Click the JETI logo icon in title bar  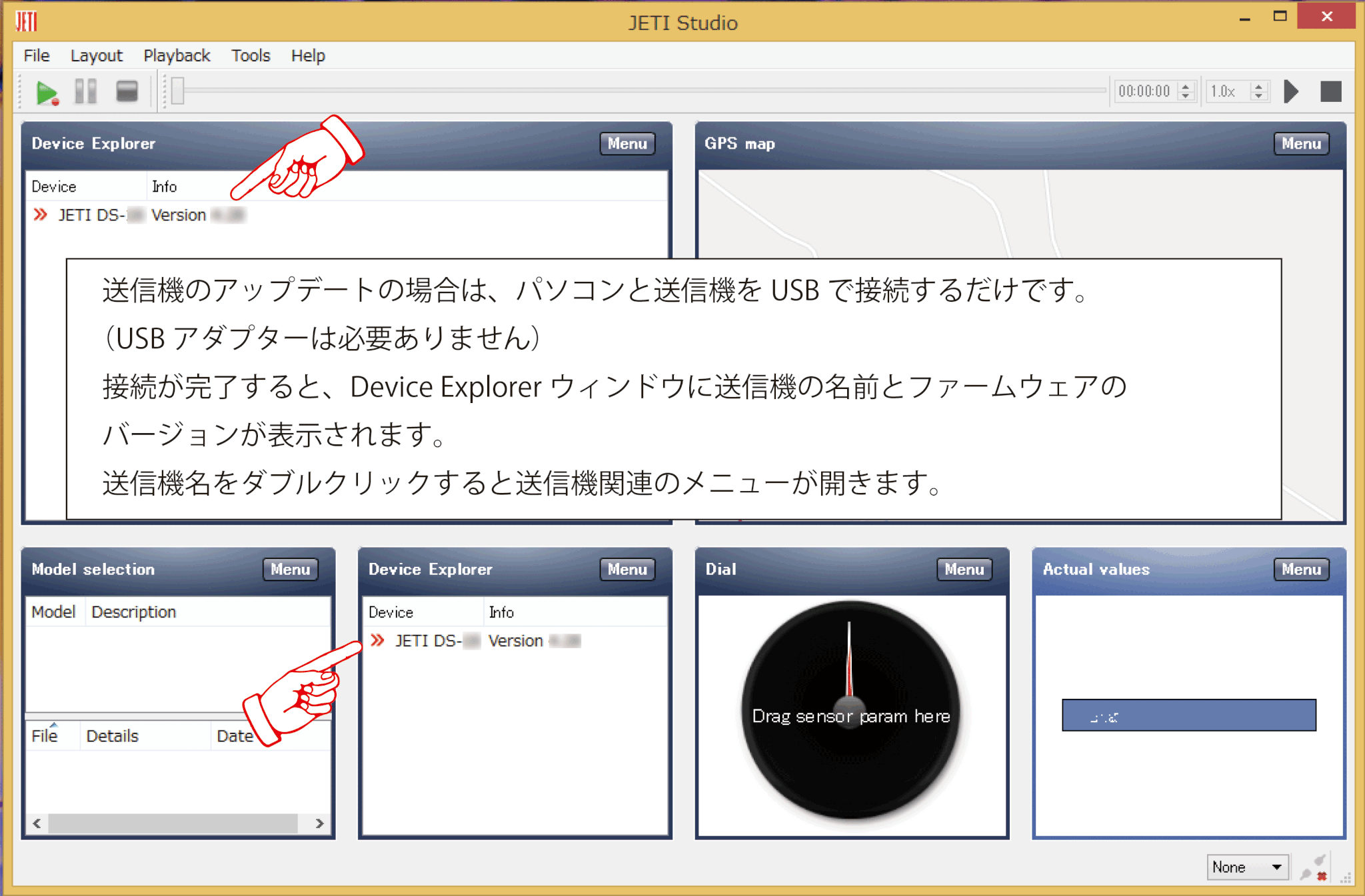coord(27,21)
